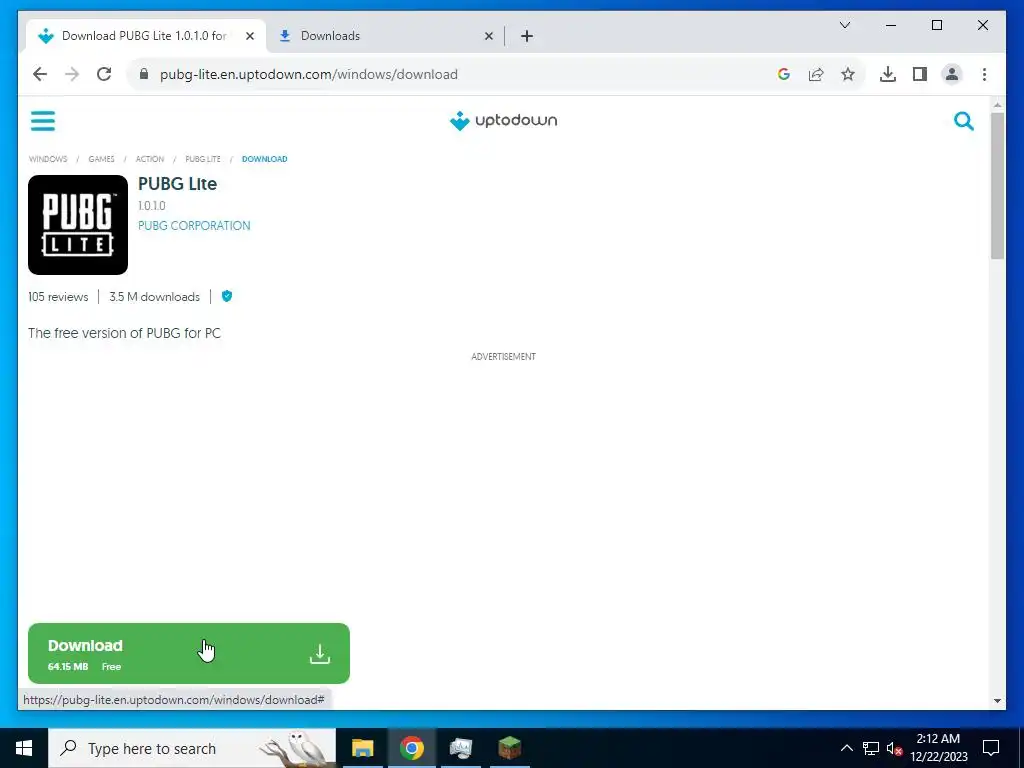Go to the Uptodown logo home link
Screen dimensions: 1024x768
pos(503,121)
